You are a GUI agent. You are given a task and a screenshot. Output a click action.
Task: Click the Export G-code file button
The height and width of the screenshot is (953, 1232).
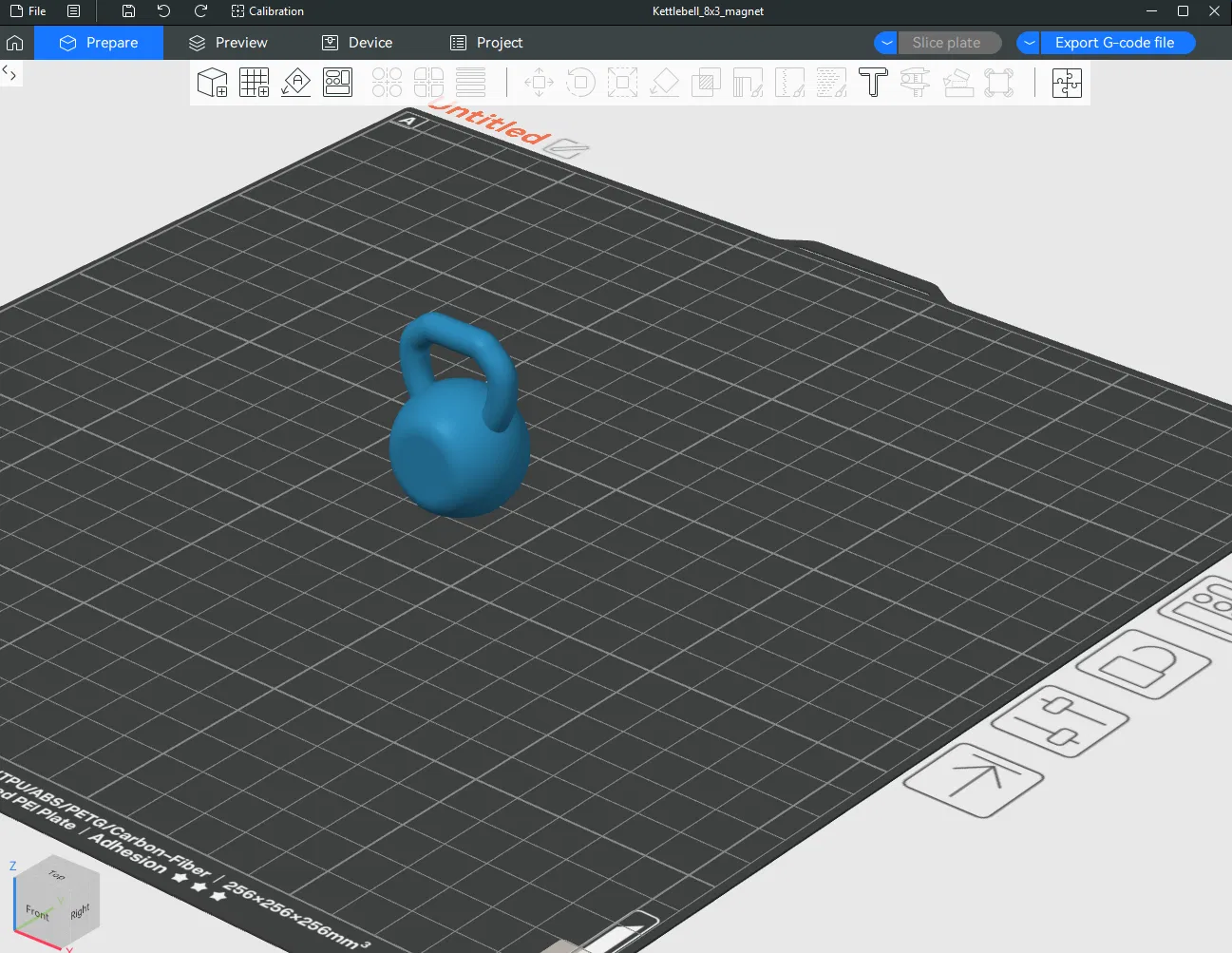point(1117,43)
